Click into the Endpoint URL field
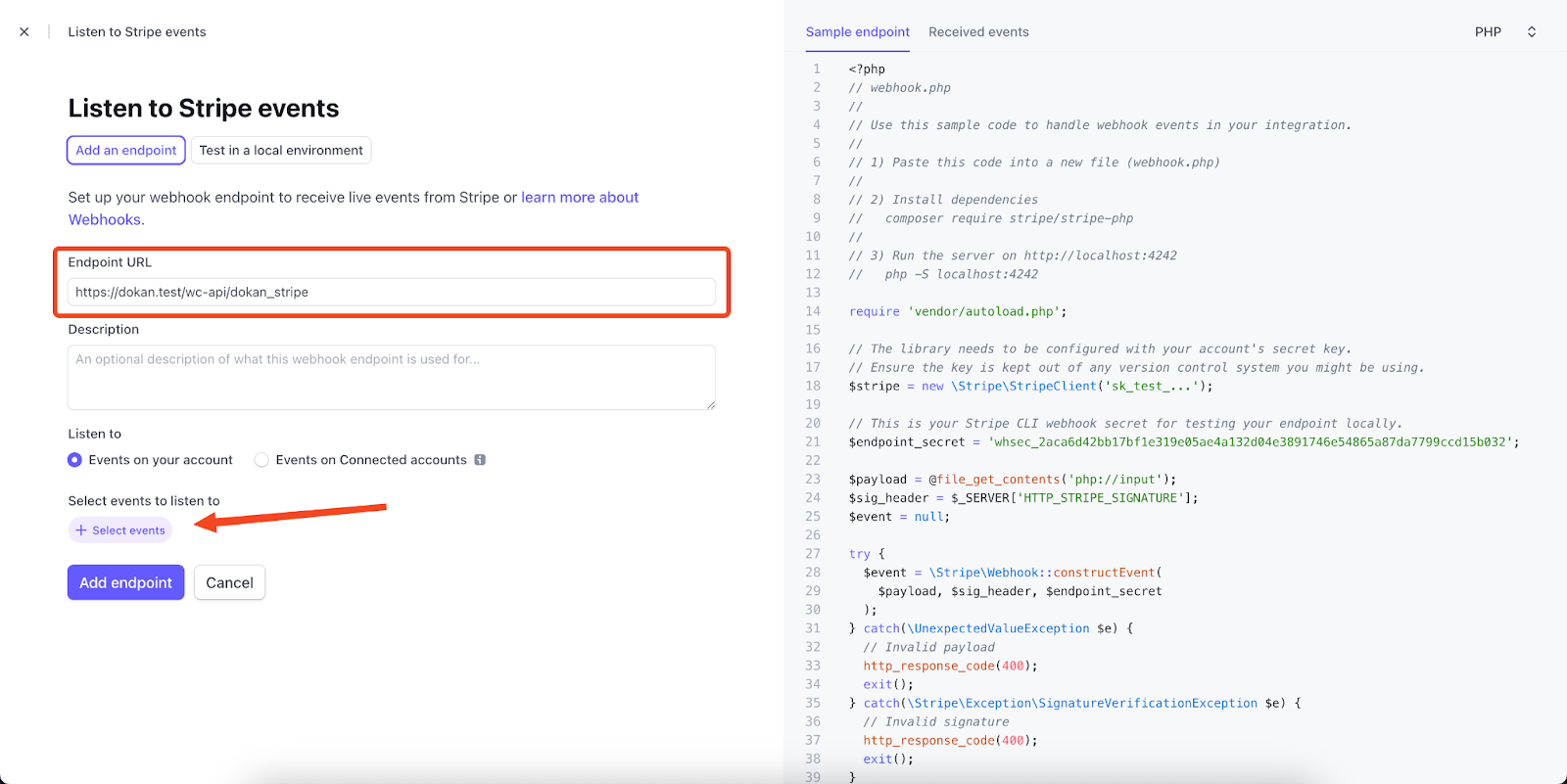The height and width of the screenshot is (784, 1567). coord(392,292)
